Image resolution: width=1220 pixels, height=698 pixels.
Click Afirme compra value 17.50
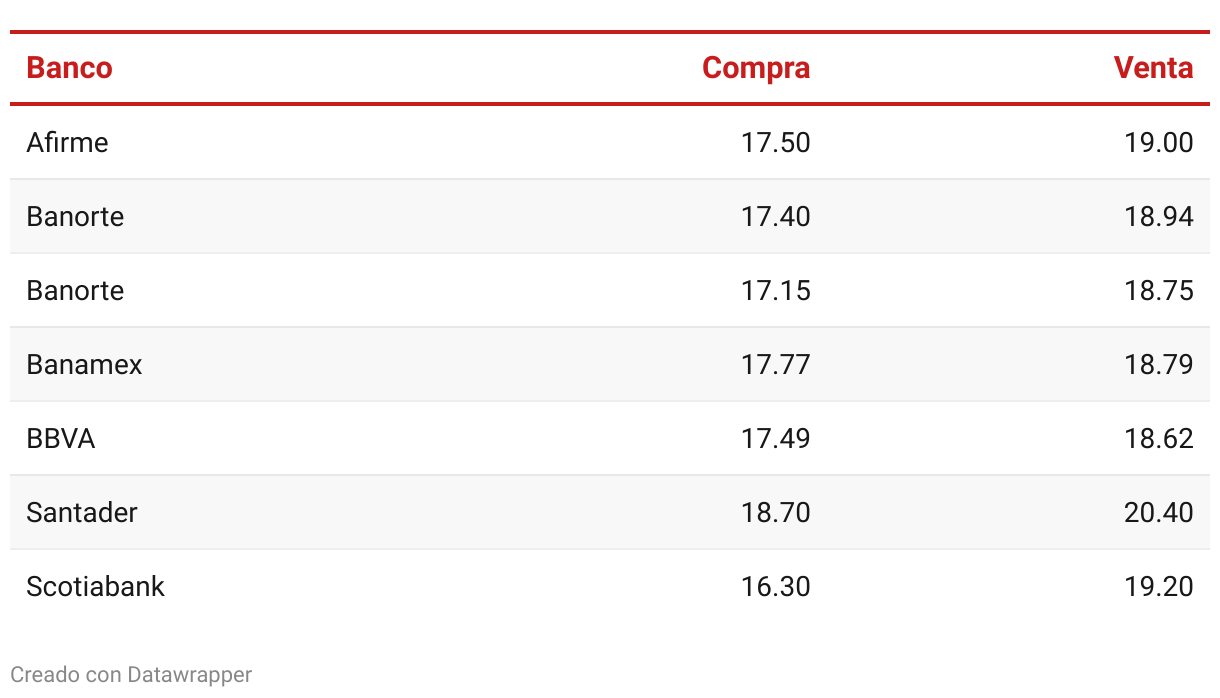[x=775, y=142]
